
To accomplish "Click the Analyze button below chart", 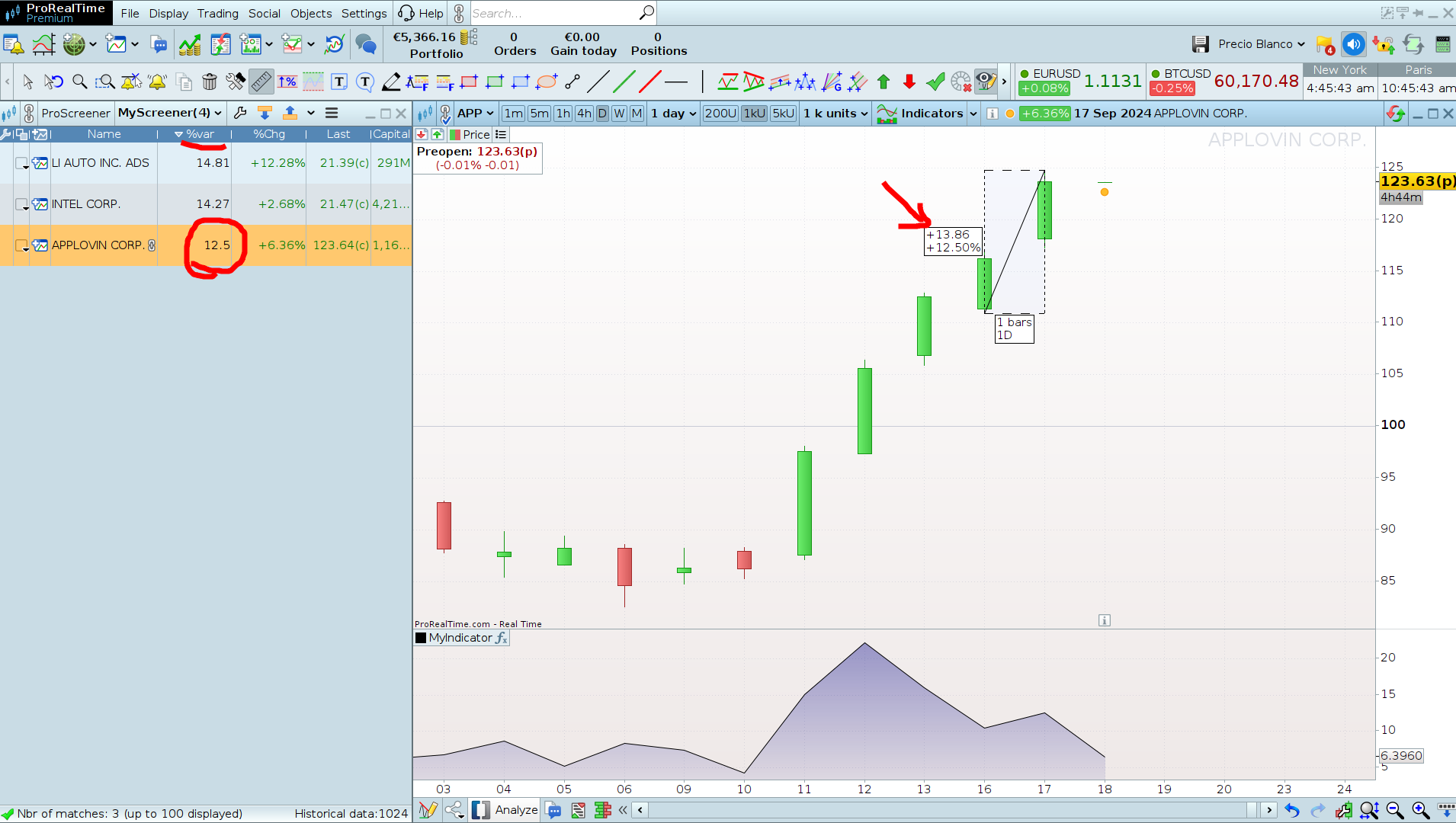I will point(505,810).
